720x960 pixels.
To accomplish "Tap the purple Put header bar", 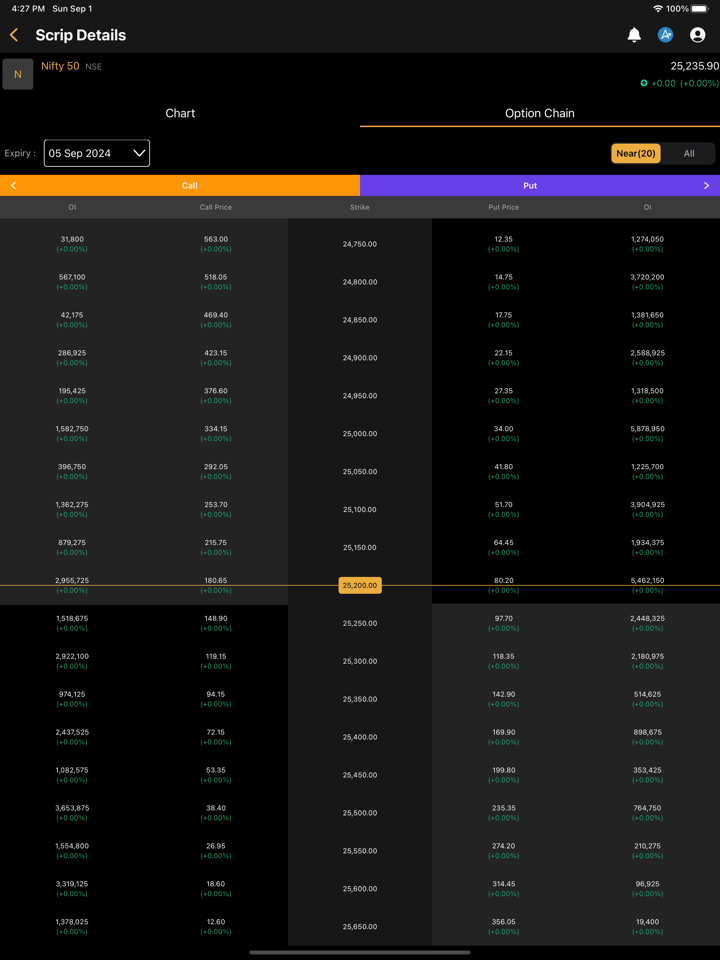I will coord(530,186).
